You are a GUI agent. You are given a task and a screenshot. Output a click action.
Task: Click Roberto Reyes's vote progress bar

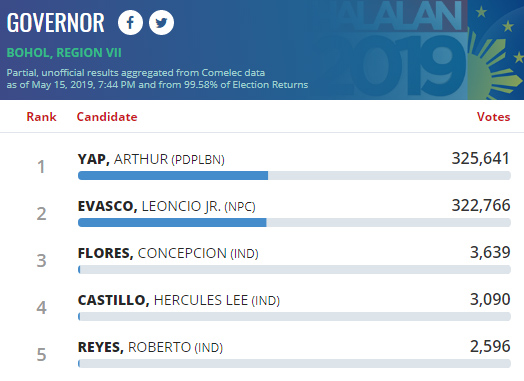pos(294,363)
